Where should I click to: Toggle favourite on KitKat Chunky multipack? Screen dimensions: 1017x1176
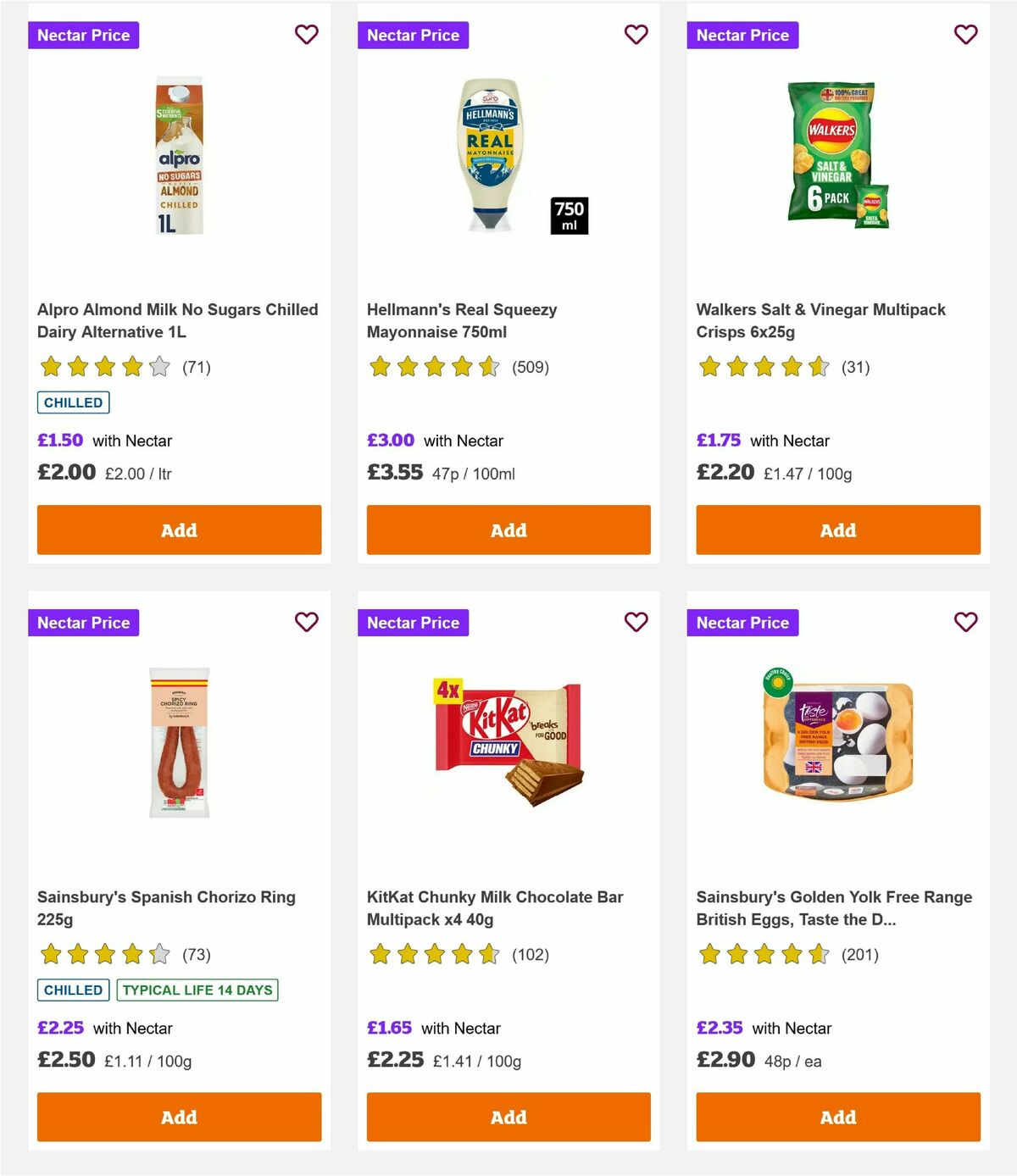pos(636,622)
